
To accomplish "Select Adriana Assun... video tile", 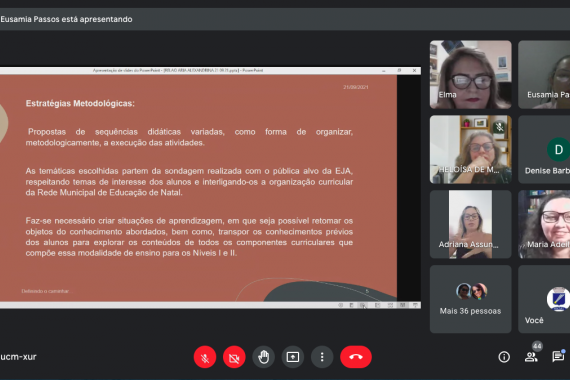I will [x=470, y=224].
